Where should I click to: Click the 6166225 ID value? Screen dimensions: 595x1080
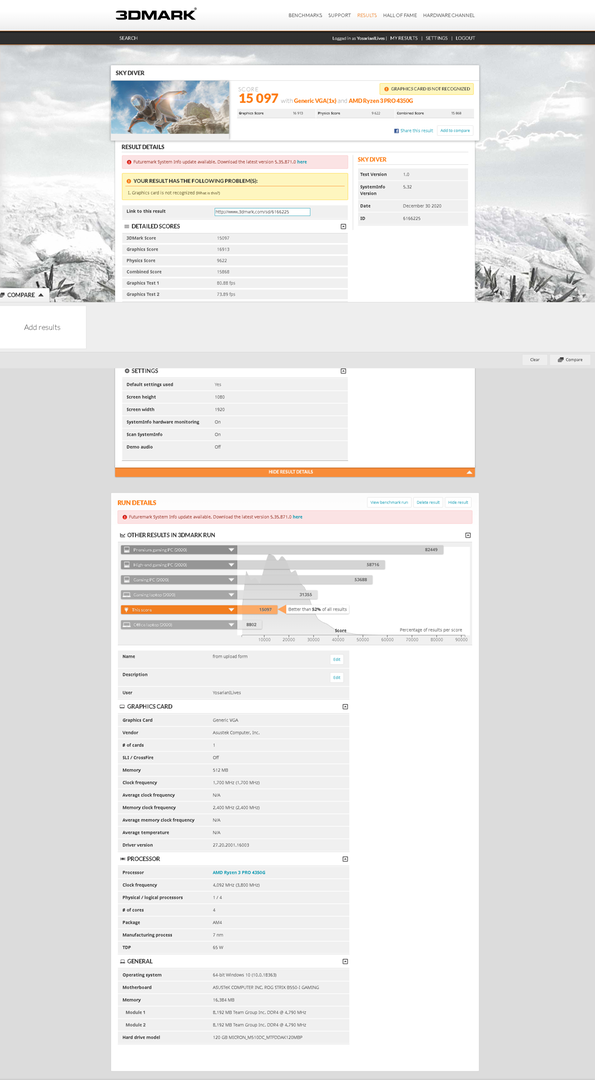click(x=411, y=218)
